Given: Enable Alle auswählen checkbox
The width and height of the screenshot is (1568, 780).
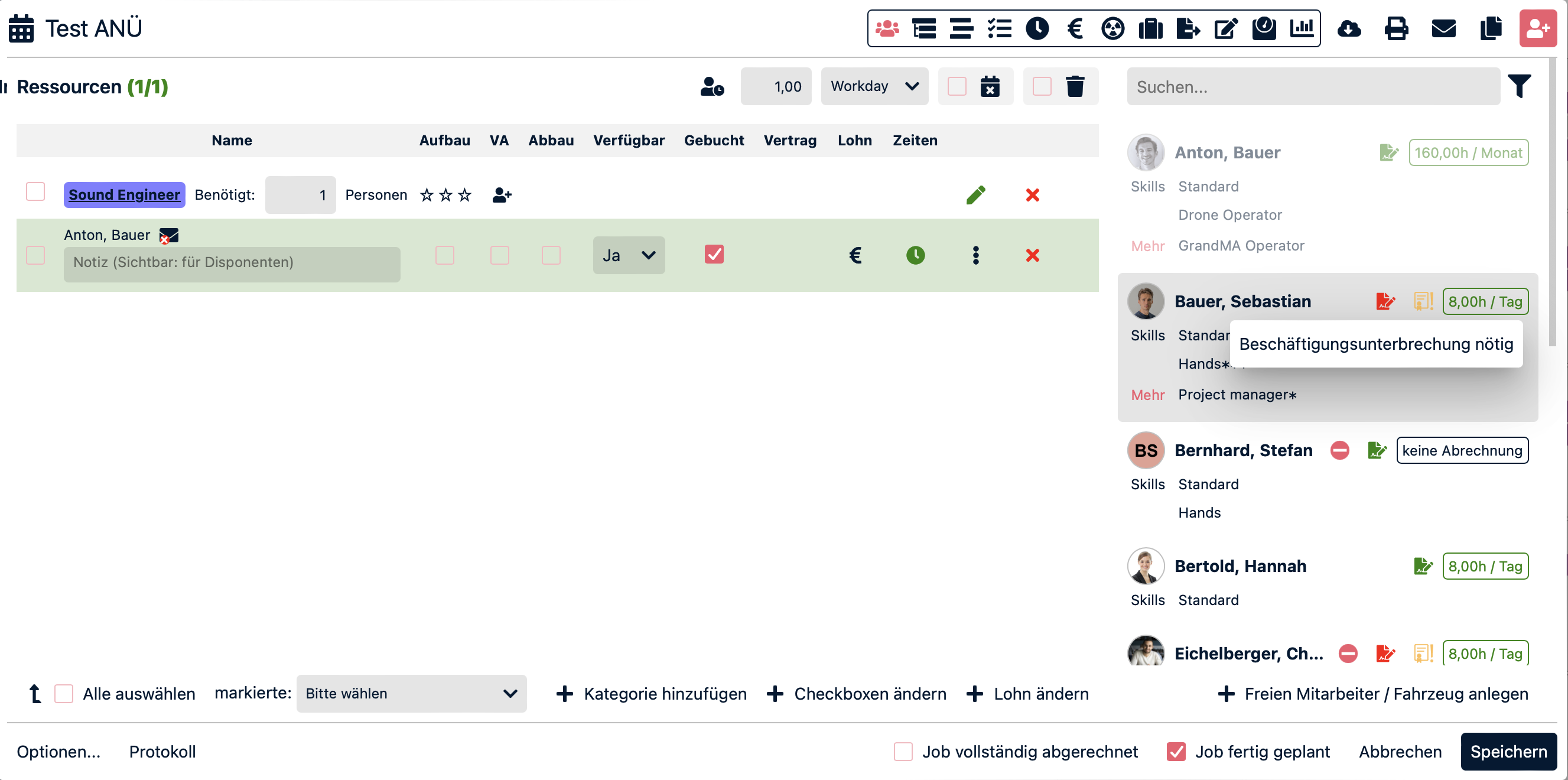Looking at the screenshot, I should (64, 694).
